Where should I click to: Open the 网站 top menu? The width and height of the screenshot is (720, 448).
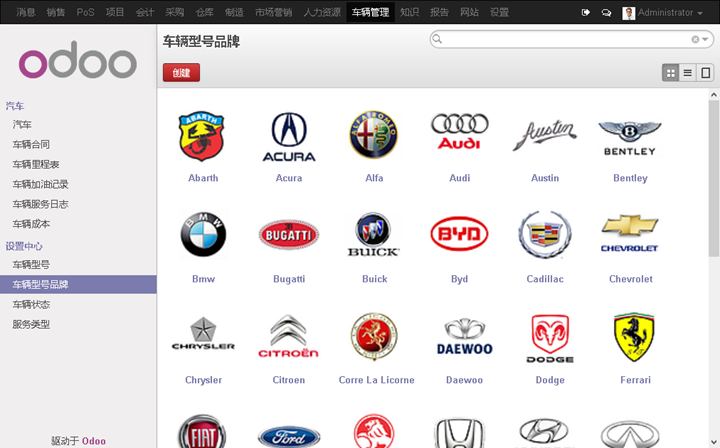[469, 12]
